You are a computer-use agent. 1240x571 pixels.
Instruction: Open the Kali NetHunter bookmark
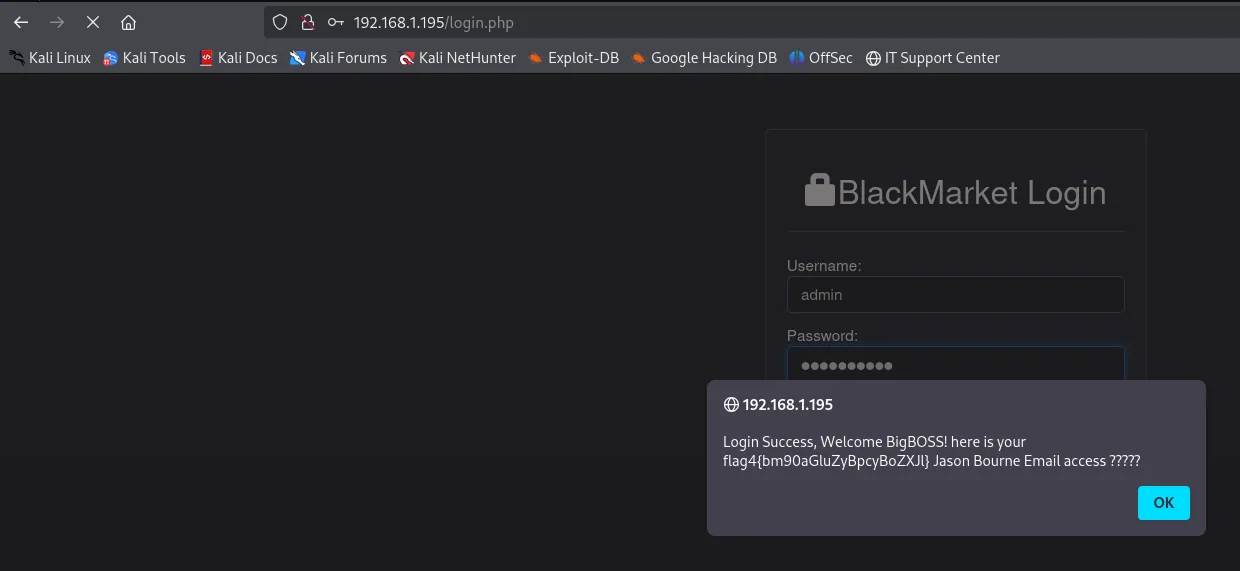tap(457, 58)
